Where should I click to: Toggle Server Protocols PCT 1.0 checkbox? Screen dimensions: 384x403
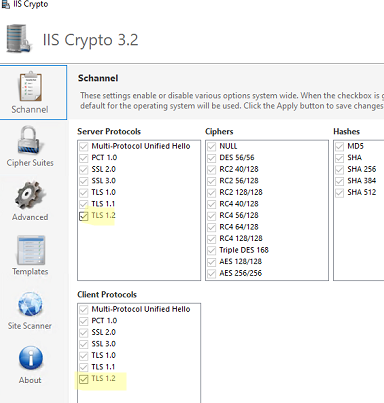(84, 158)
